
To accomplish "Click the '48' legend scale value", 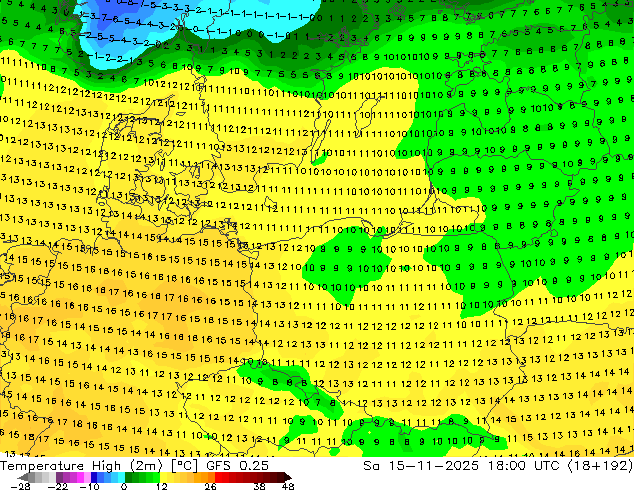I will pos(288,486).
